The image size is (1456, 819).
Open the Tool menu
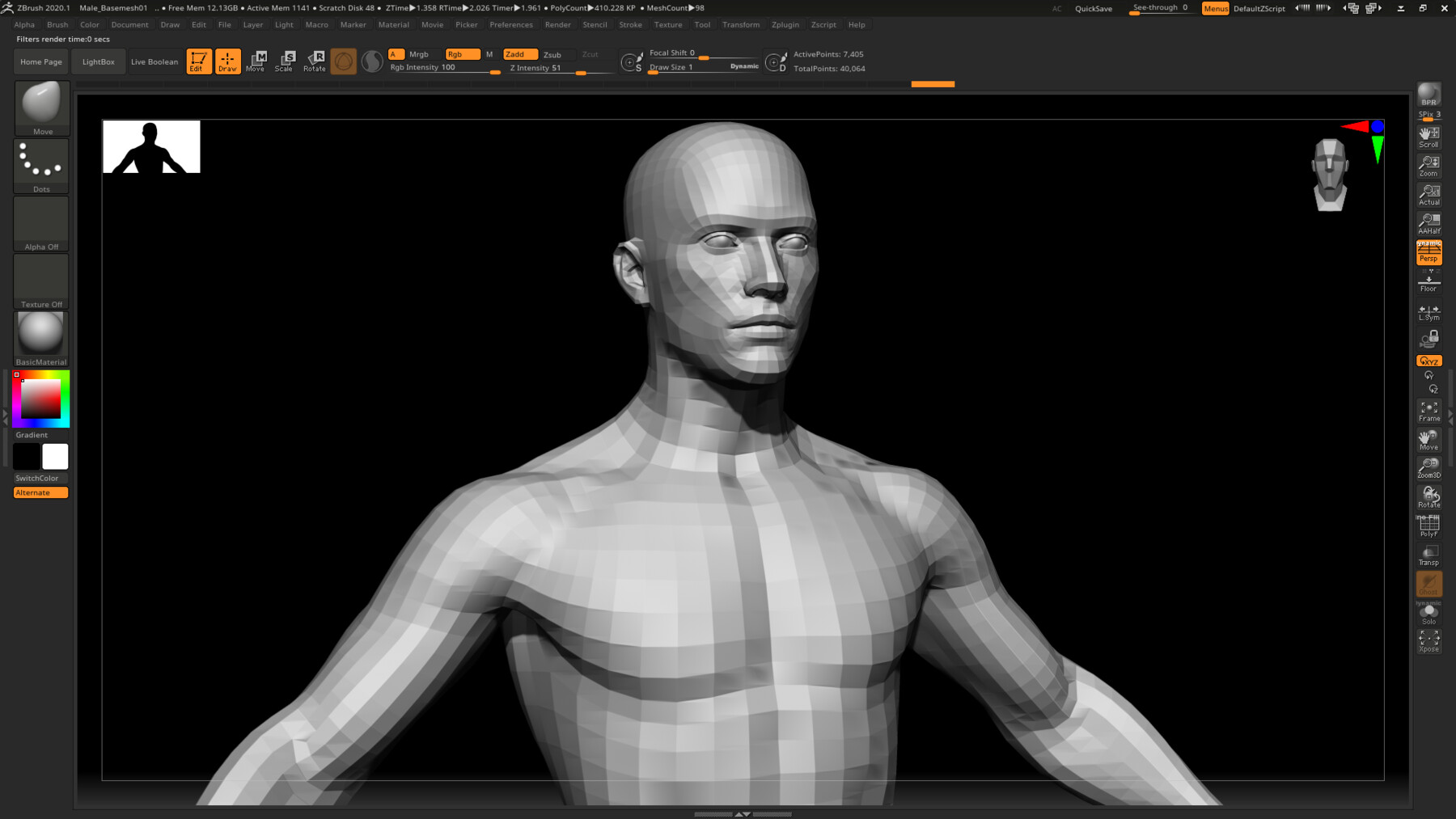pos(702,24)
